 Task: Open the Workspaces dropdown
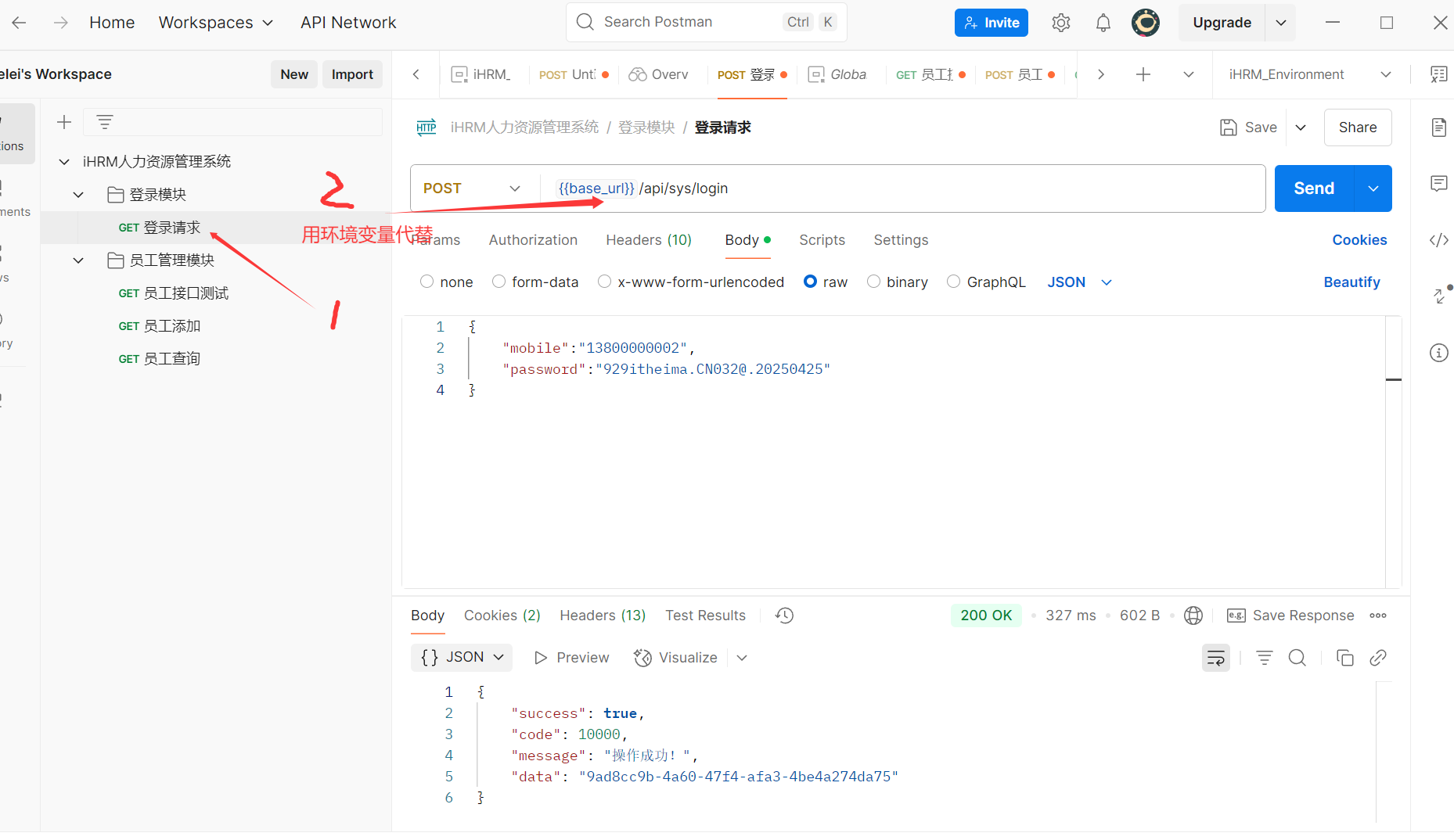click(216, 23)
